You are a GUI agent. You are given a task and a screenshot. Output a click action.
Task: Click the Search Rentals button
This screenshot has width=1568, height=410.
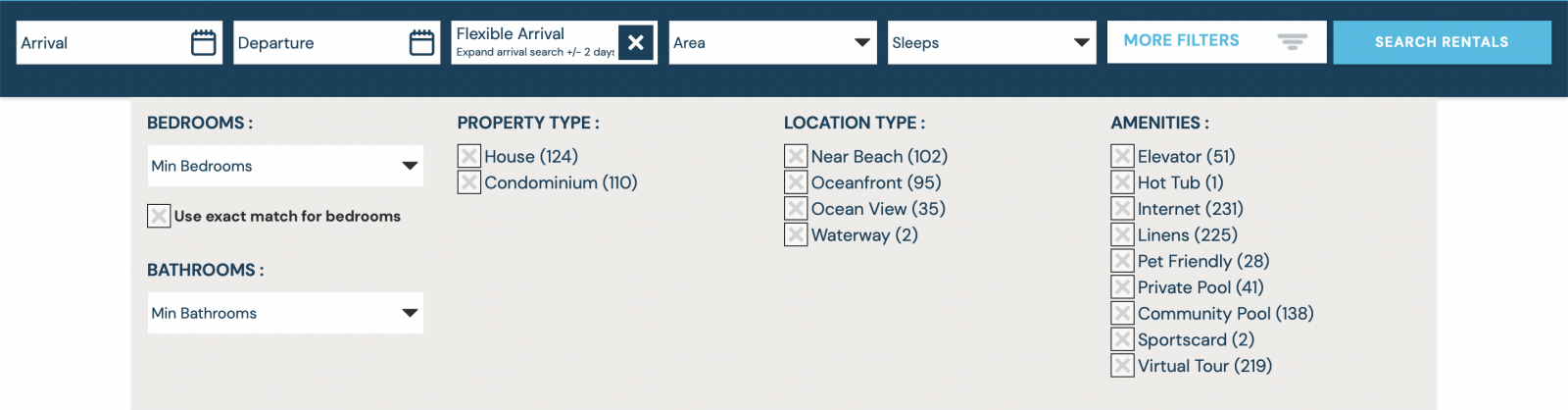[1442, 42]
